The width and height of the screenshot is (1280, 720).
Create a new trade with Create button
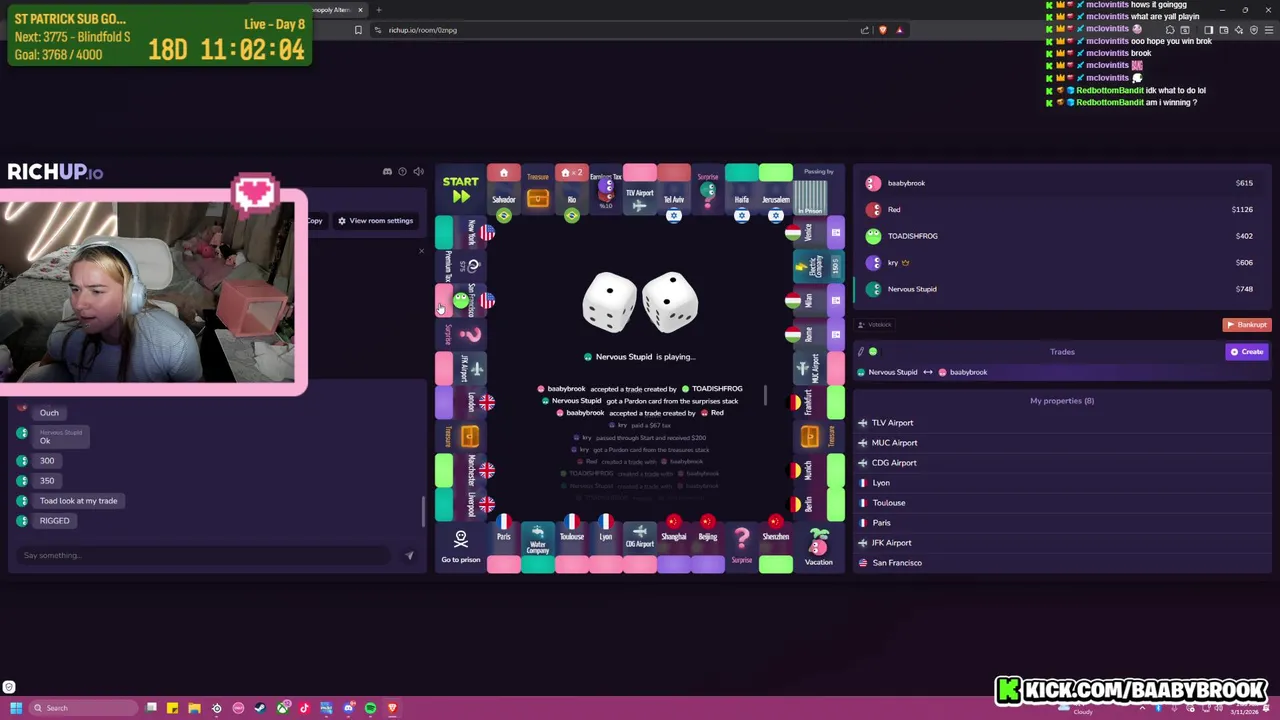click(x=1247, y=352)
